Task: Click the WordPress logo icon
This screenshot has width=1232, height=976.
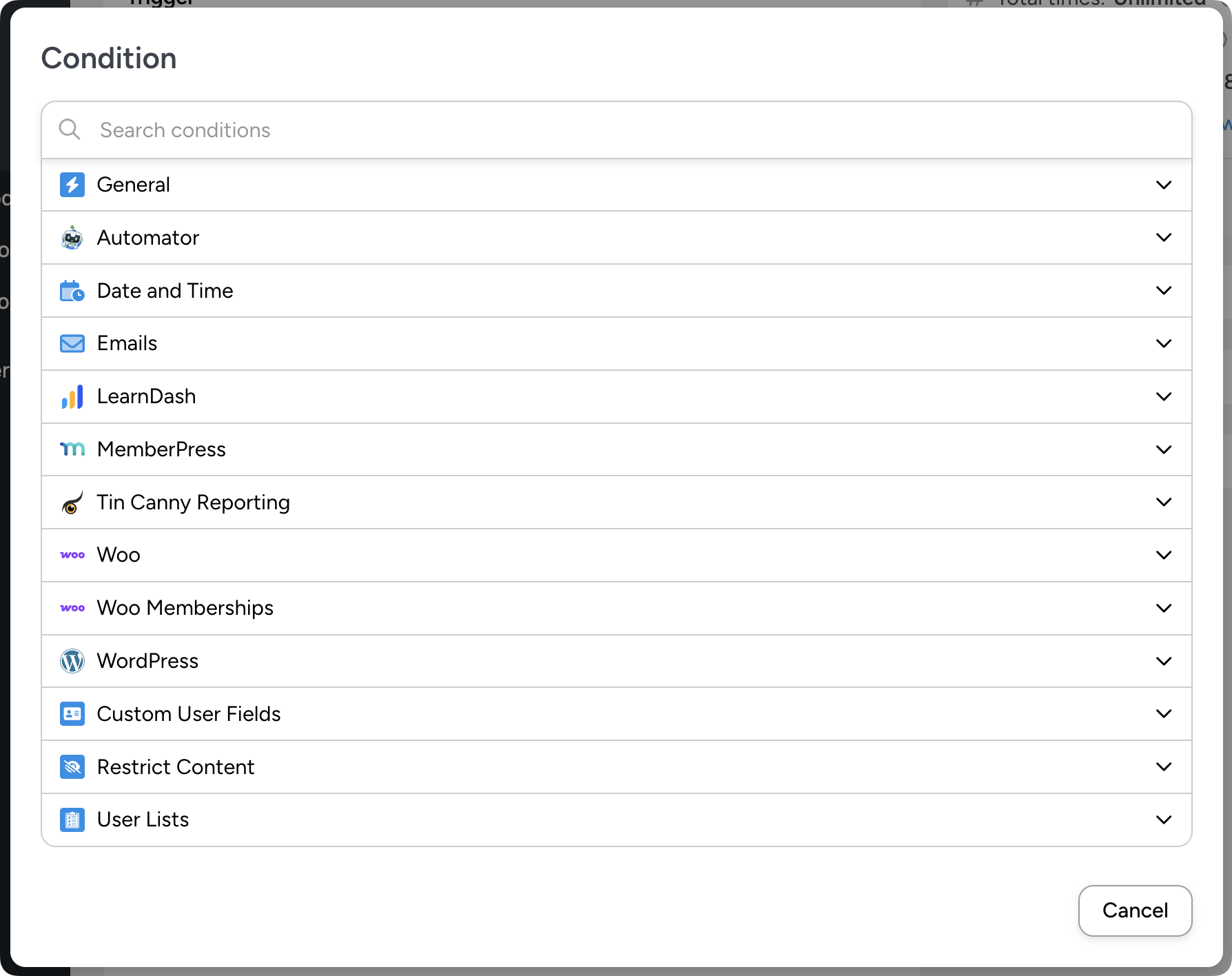Action: (72, 661)
